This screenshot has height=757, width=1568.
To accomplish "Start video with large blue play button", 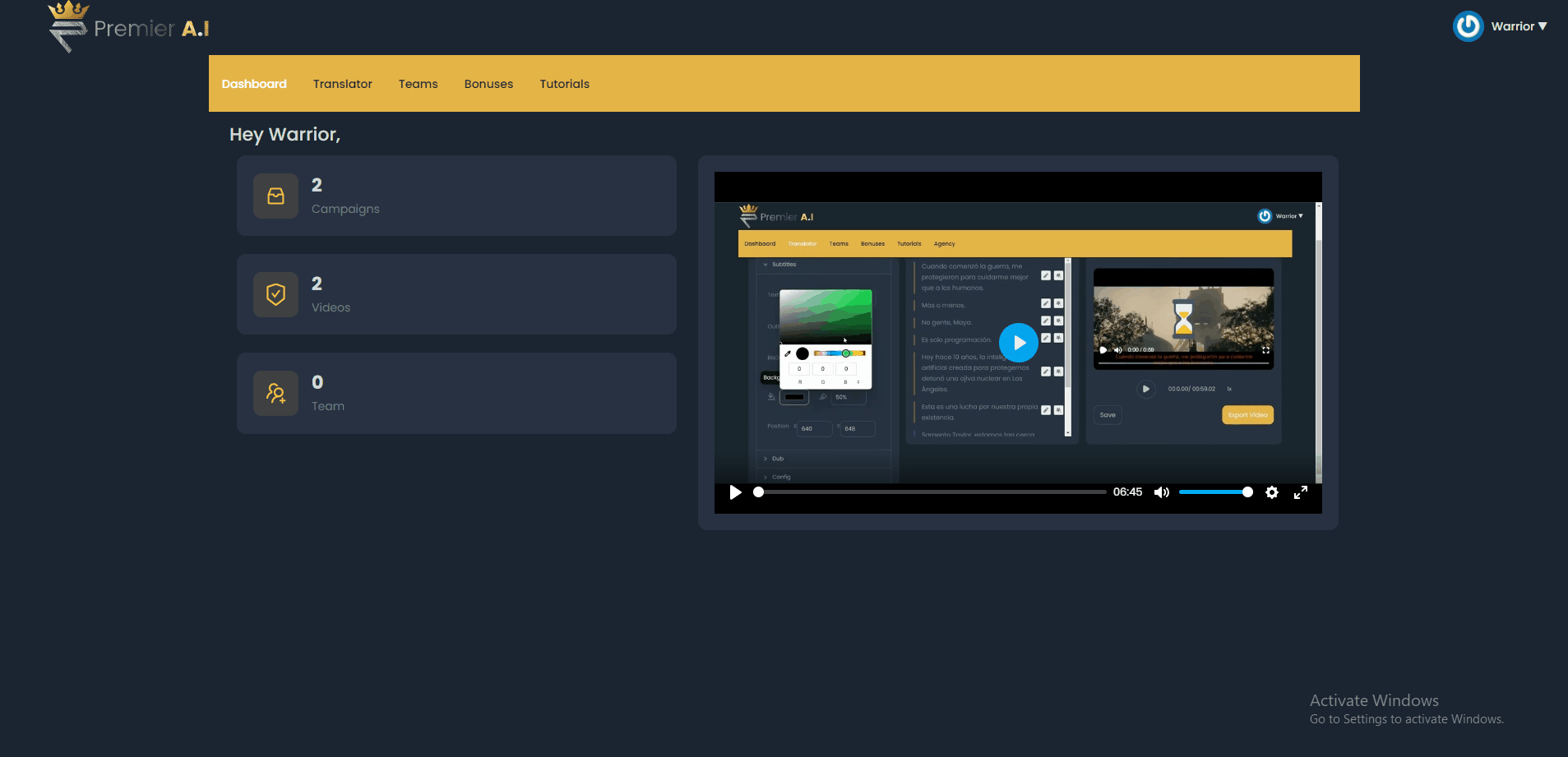I will pyautogui.click(x=1018, y=343).
